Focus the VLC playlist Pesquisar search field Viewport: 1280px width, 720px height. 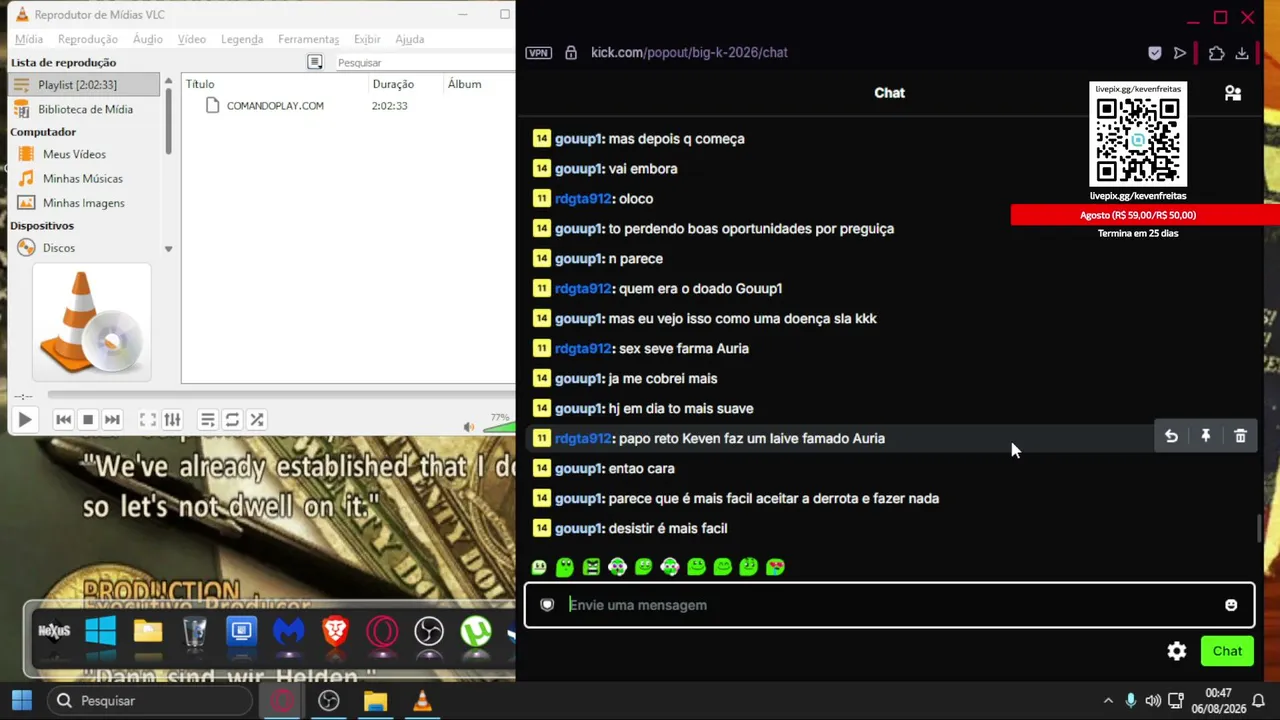coord(423,63)
